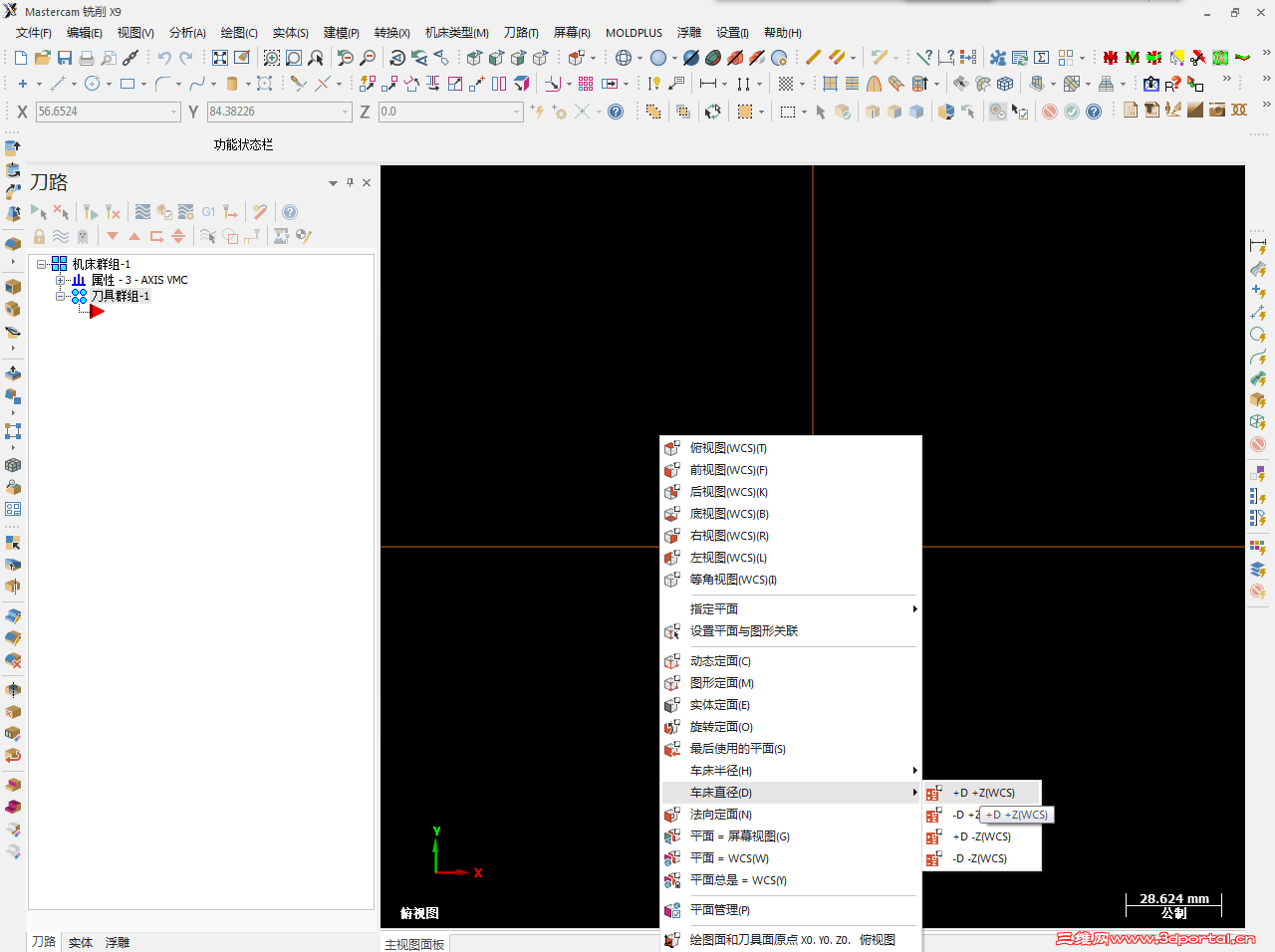Pin the toolpath panel with pushpin
Viewport: 1275px width, 952px height.
[x=350, y=182]
